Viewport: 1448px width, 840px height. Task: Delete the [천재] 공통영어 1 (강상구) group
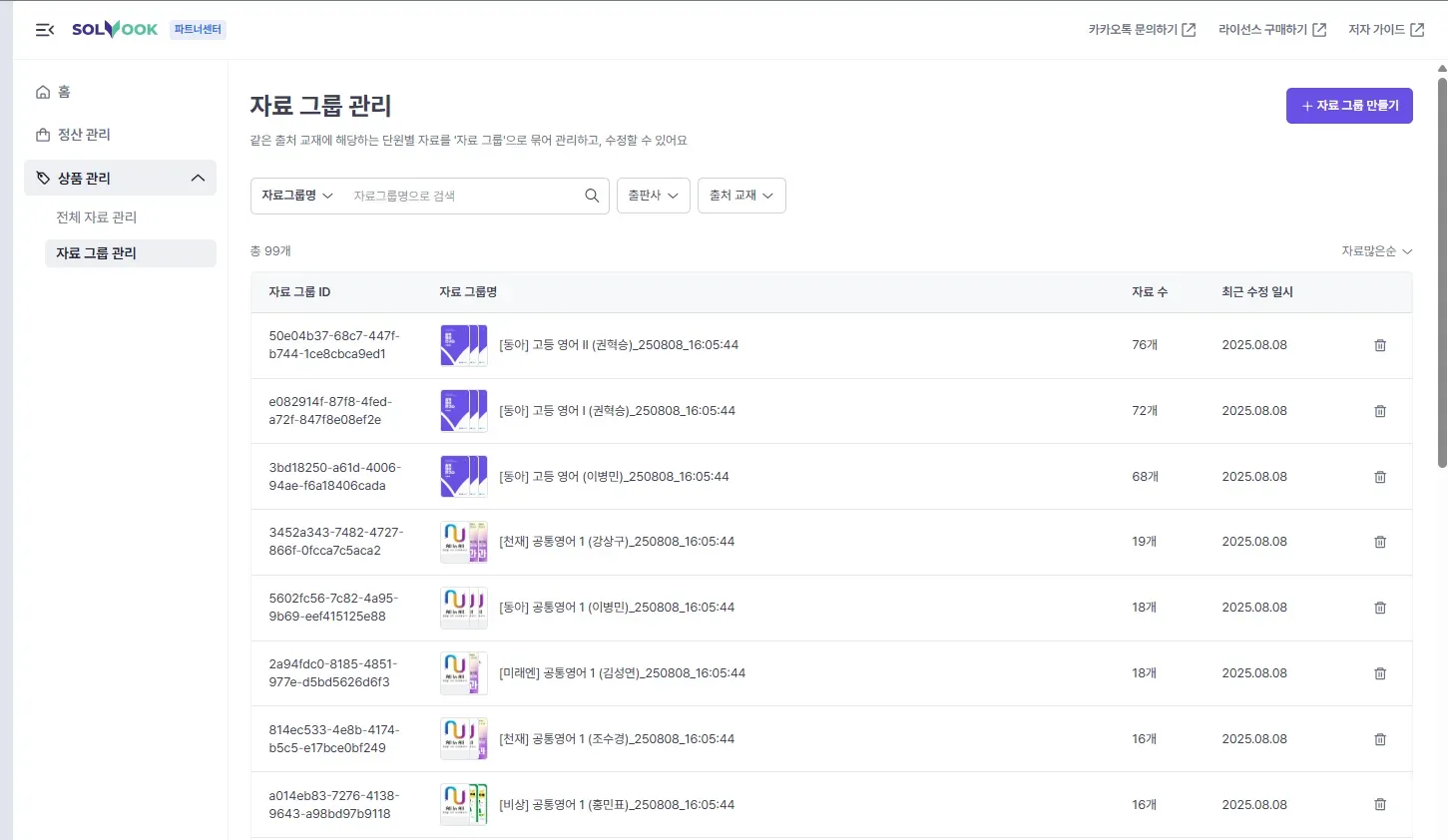[x=1380, y=542]
